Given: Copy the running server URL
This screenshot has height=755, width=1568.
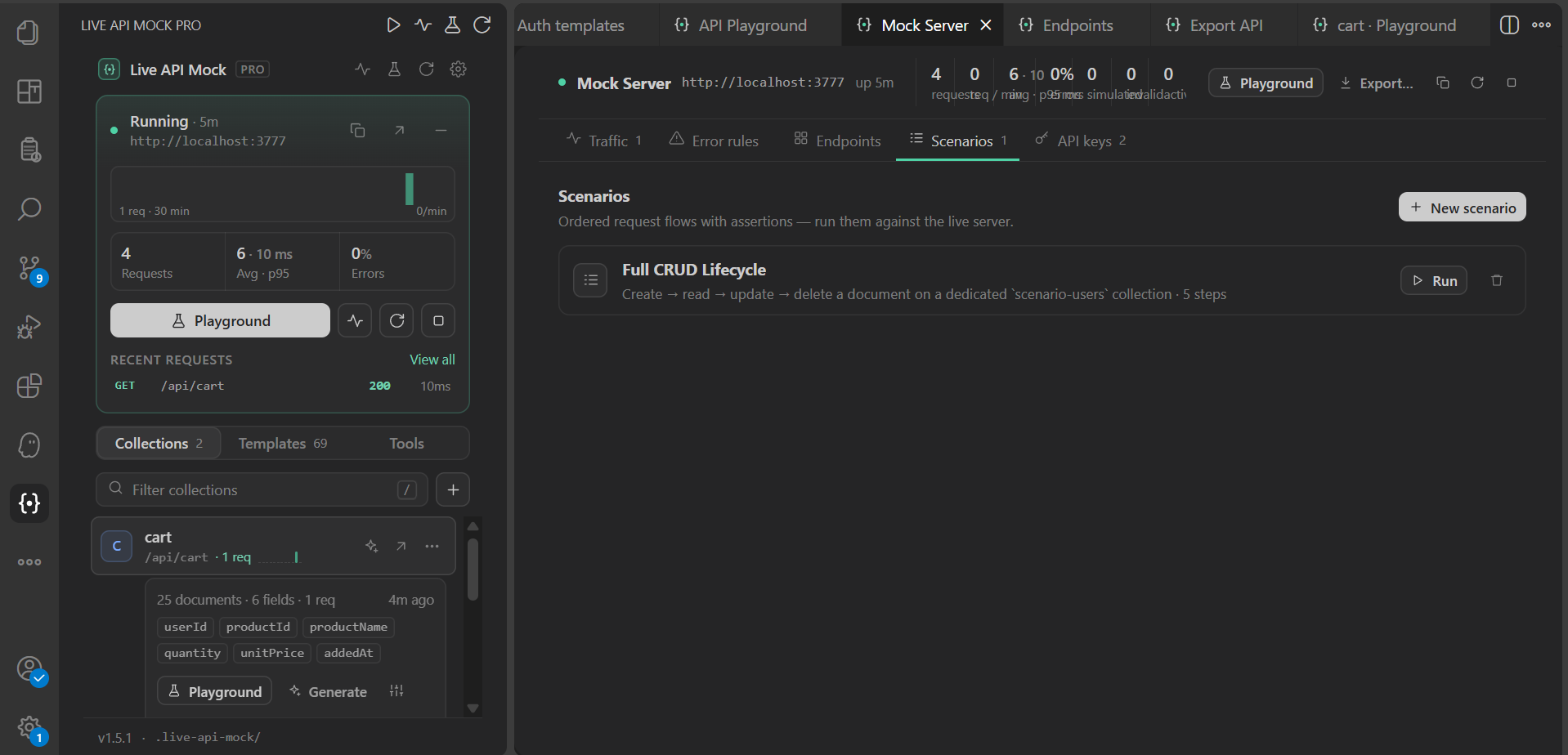Looking at the screenshot, I should (357, 131).
